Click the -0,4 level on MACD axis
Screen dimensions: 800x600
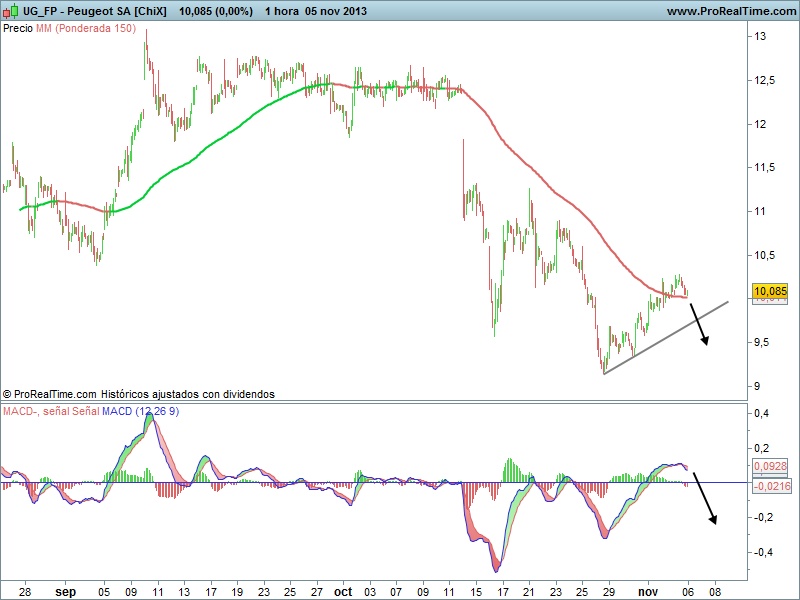pos(763,552)
